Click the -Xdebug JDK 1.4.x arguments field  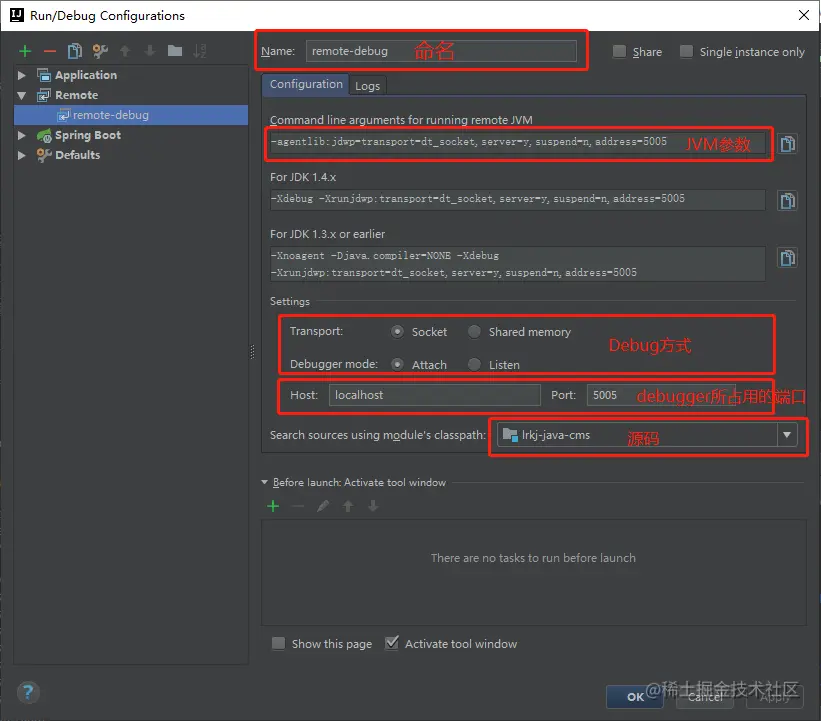click(517, 199)
